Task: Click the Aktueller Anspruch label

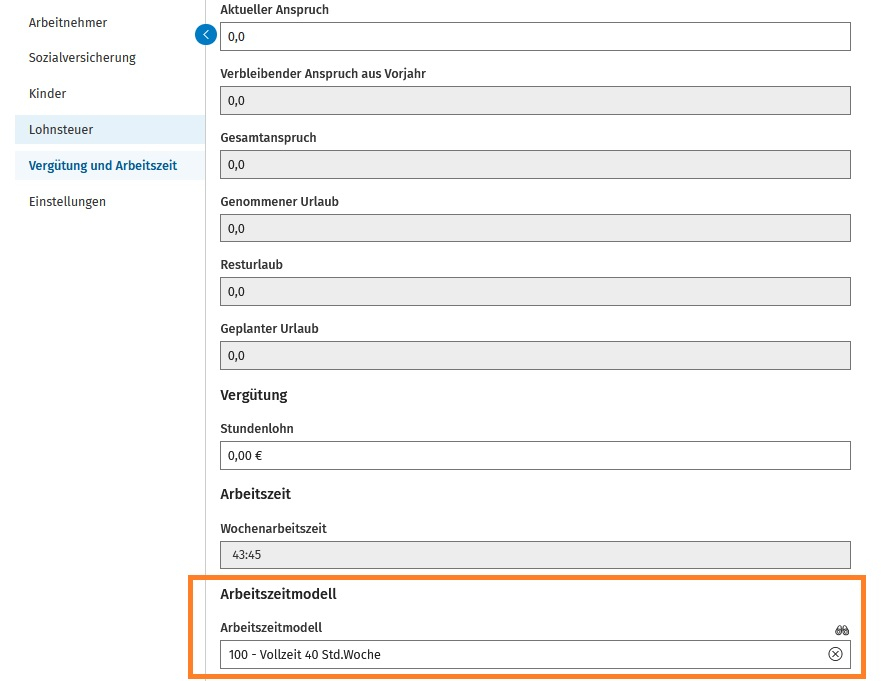Action: pyautogui.click(x=274, y=10)
